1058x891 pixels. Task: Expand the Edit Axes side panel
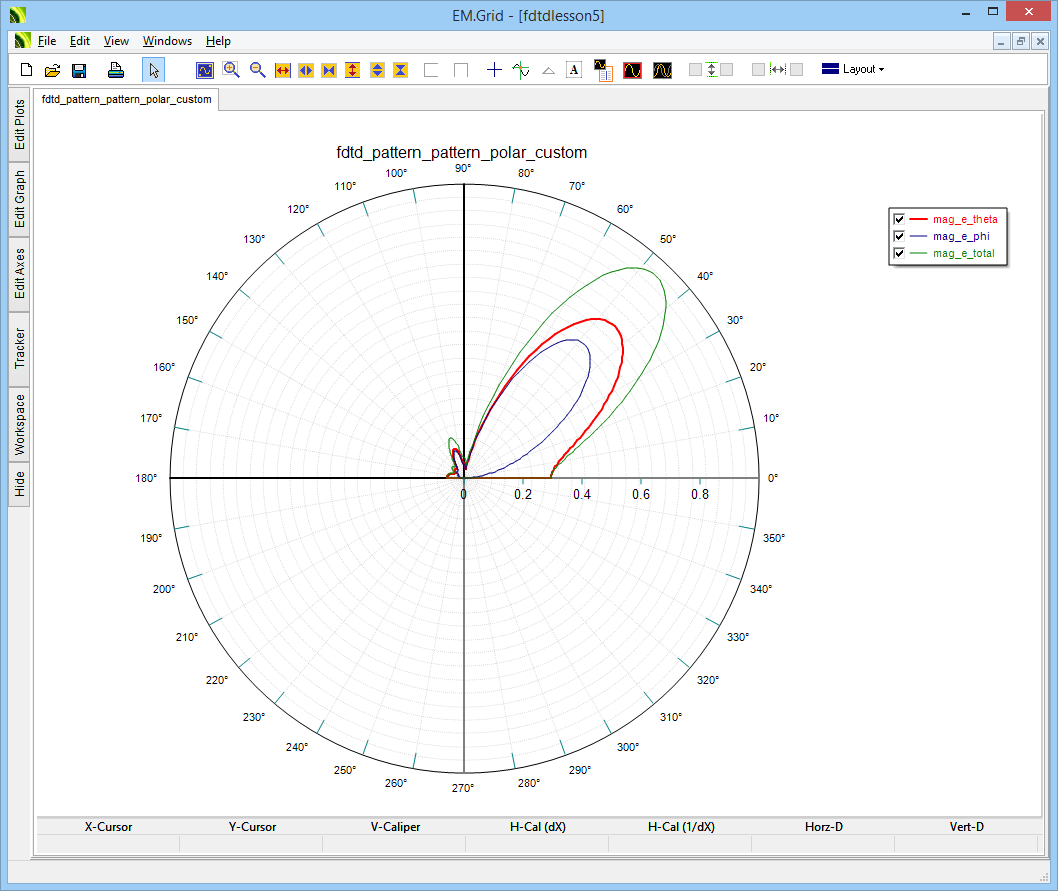(19, 274)
